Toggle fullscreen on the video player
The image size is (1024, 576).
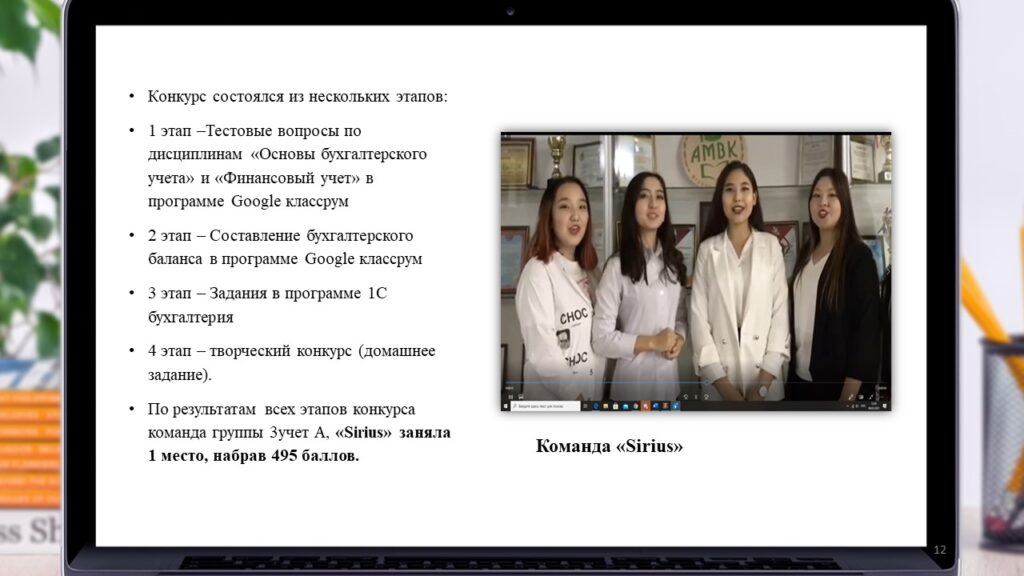pos(872,396)
